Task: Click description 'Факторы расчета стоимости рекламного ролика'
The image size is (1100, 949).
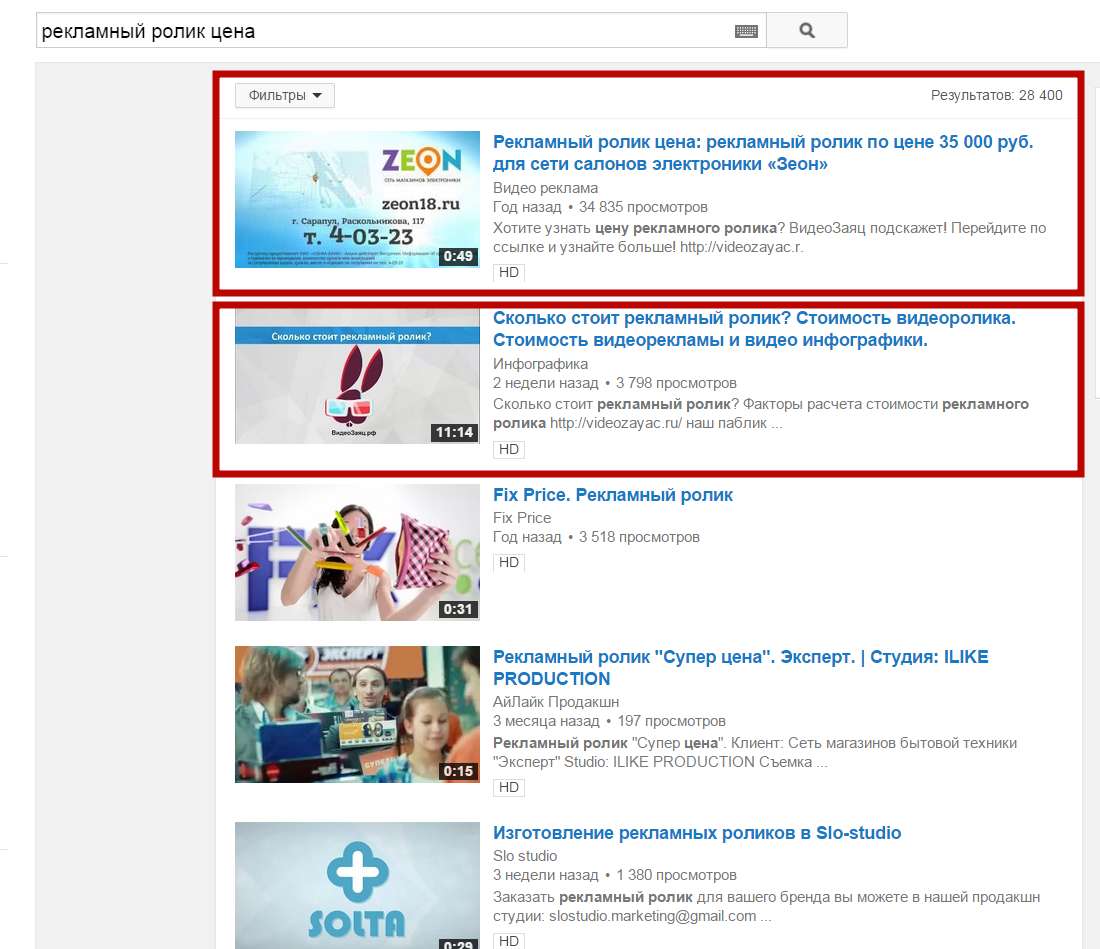Action: pos(760,414)
